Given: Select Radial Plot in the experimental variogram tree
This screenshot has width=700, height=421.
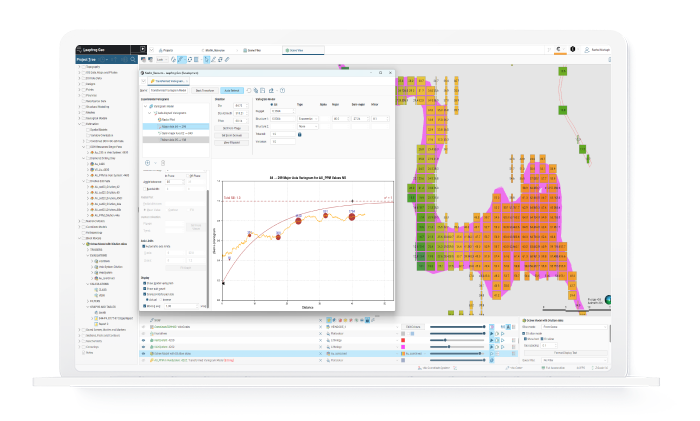Looking at the screenshot, I should (166, 120).
